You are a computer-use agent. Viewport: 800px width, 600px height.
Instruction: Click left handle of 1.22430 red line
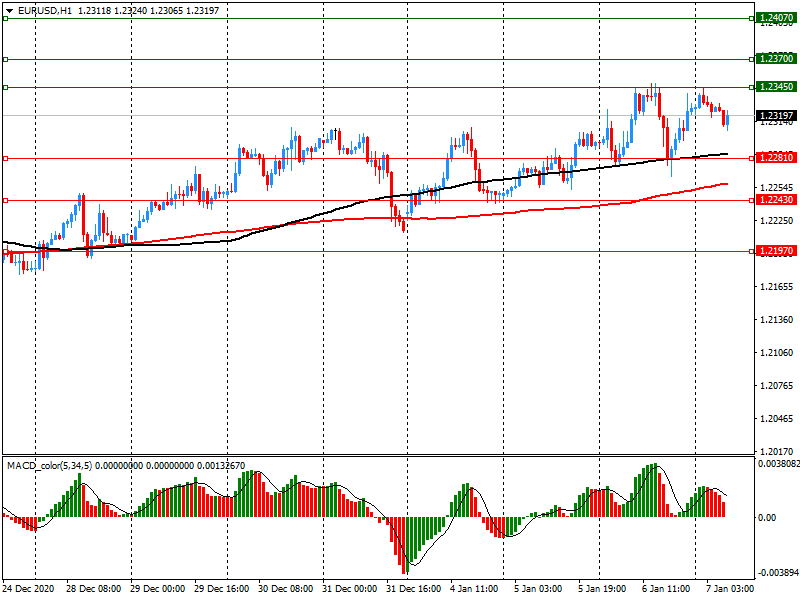click(x=5, y=200)
